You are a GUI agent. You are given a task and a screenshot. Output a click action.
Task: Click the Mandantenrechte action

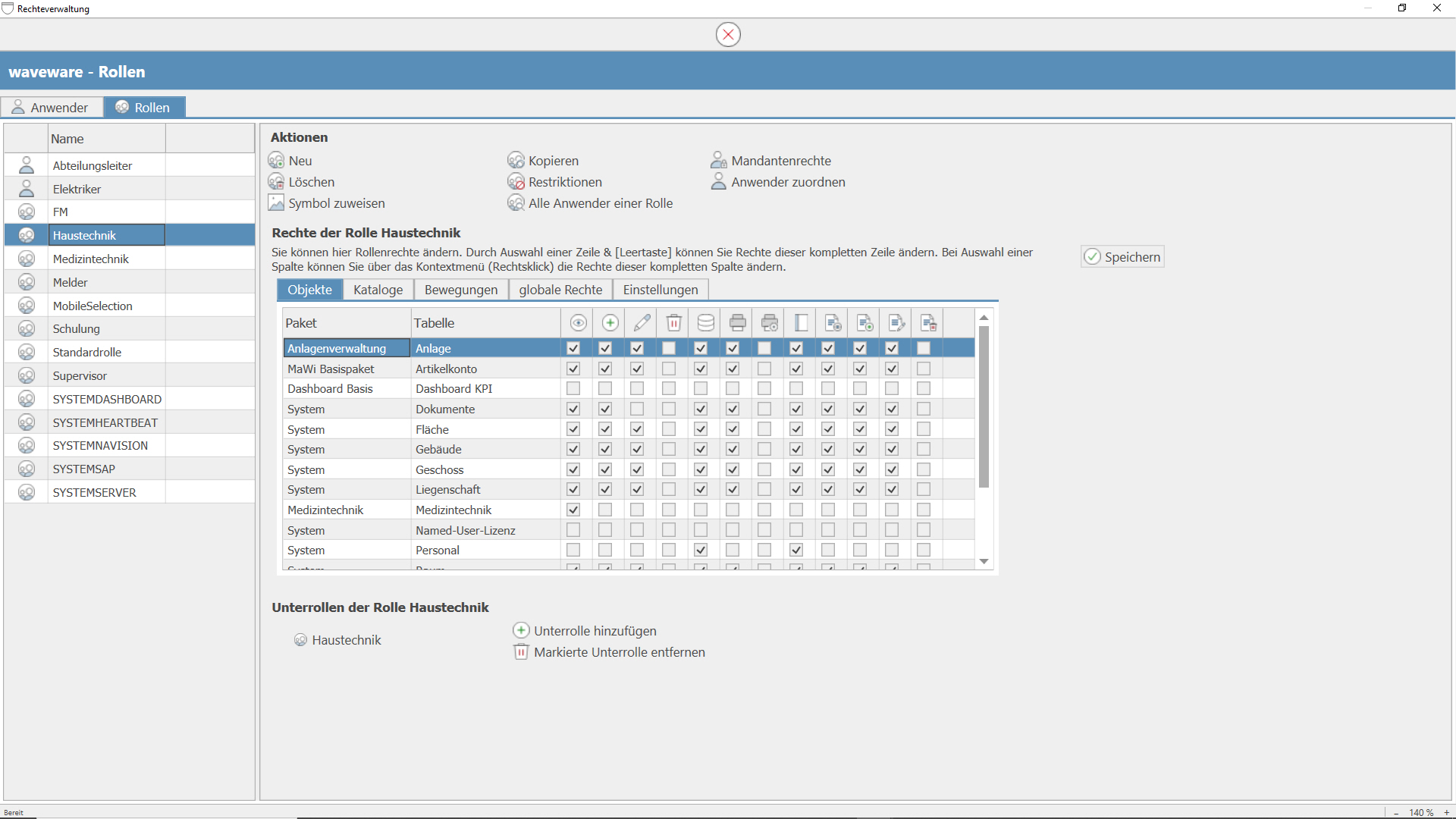780,161
